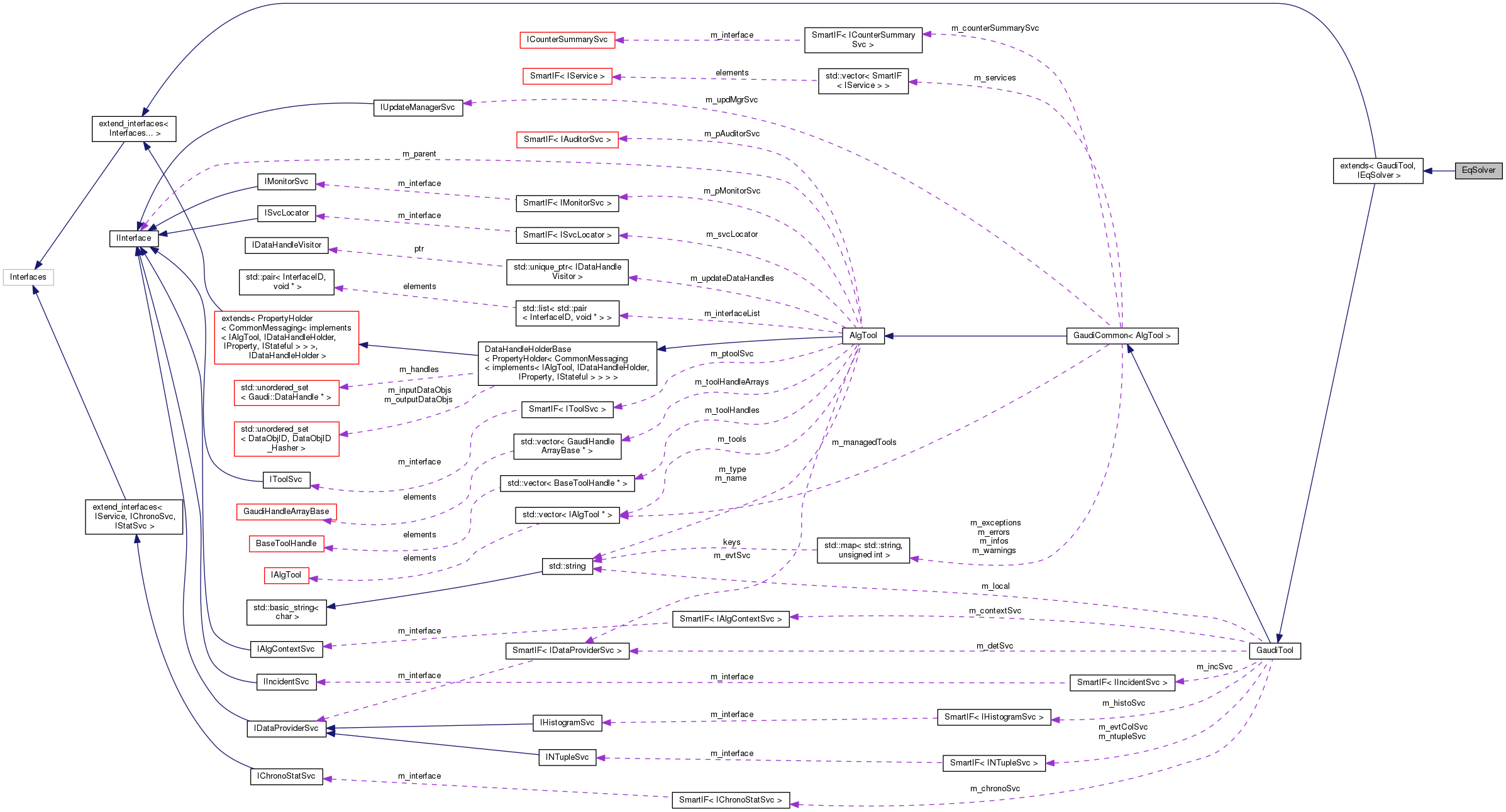
Task: Select the AlgTool class node
Action: (864, 336)
